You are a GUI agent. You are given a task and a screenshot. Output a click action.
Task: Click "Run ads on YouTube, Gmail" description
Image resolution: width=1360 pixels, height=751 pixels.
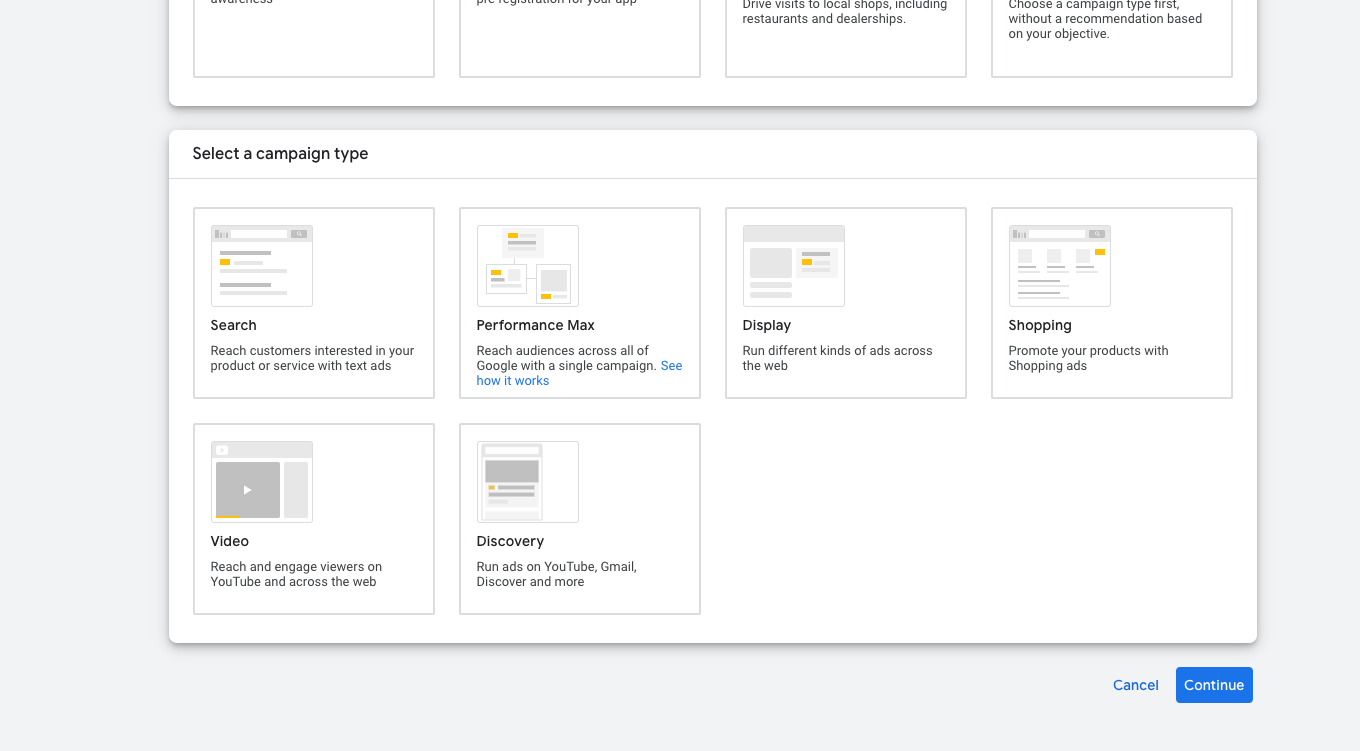[557, 574]
